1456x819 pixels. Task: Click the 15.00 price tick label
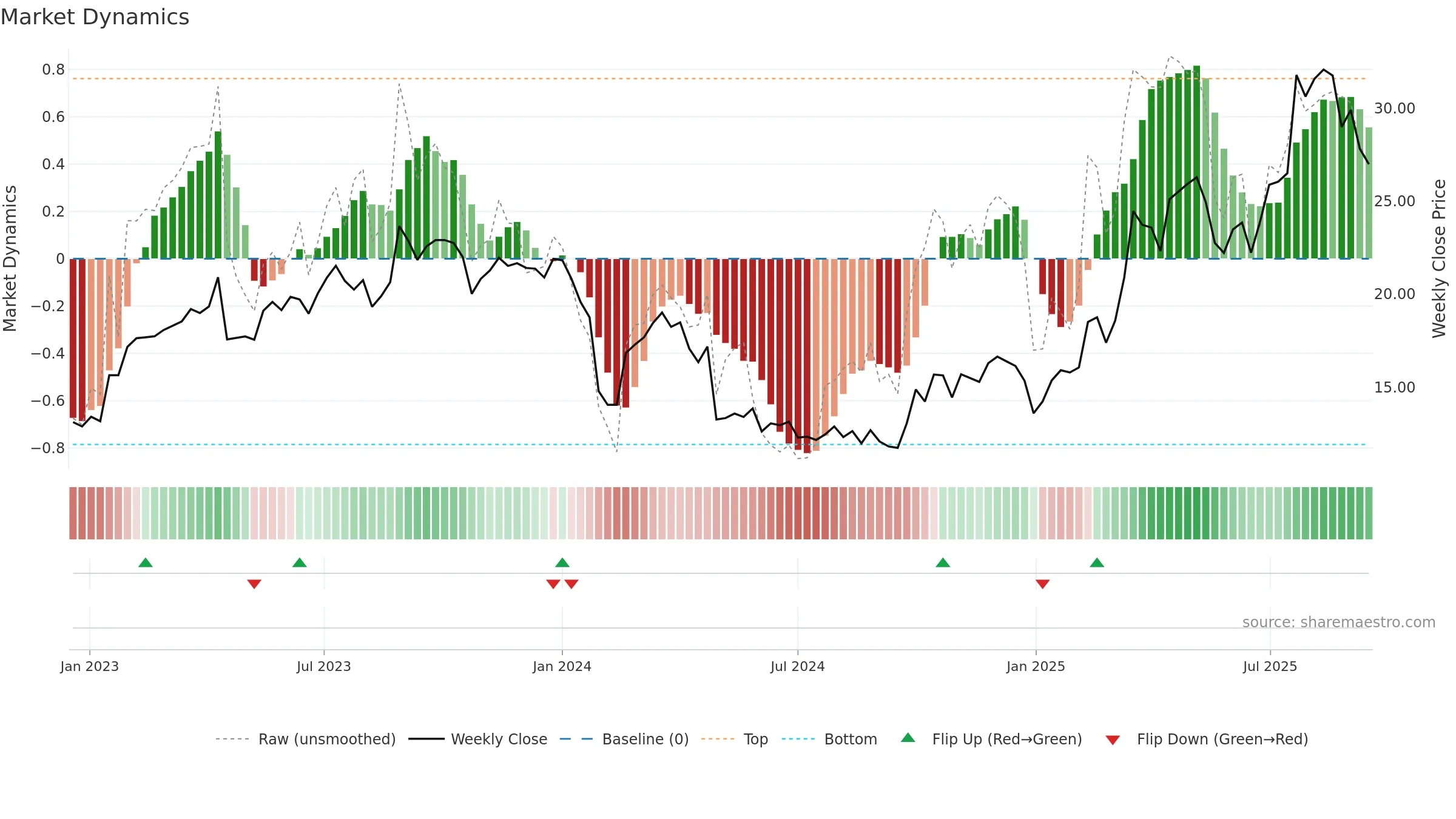[x=1395, y=387]
